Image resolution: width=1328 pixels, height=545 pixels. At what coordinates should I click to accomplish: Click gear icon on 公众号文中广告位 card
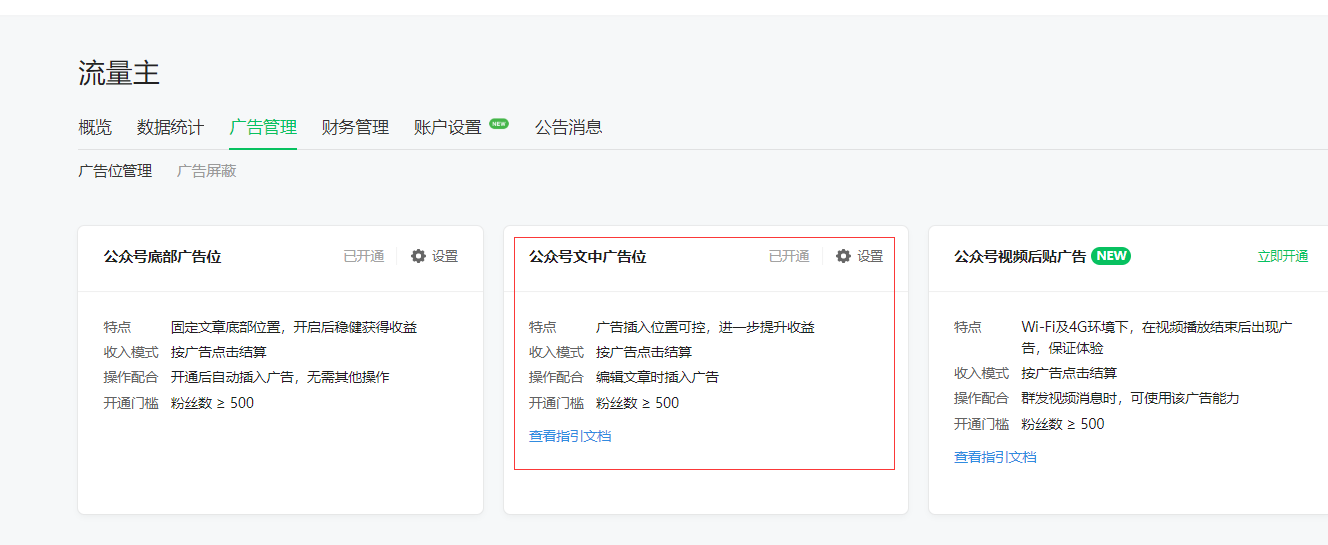(x=843, y=256)
